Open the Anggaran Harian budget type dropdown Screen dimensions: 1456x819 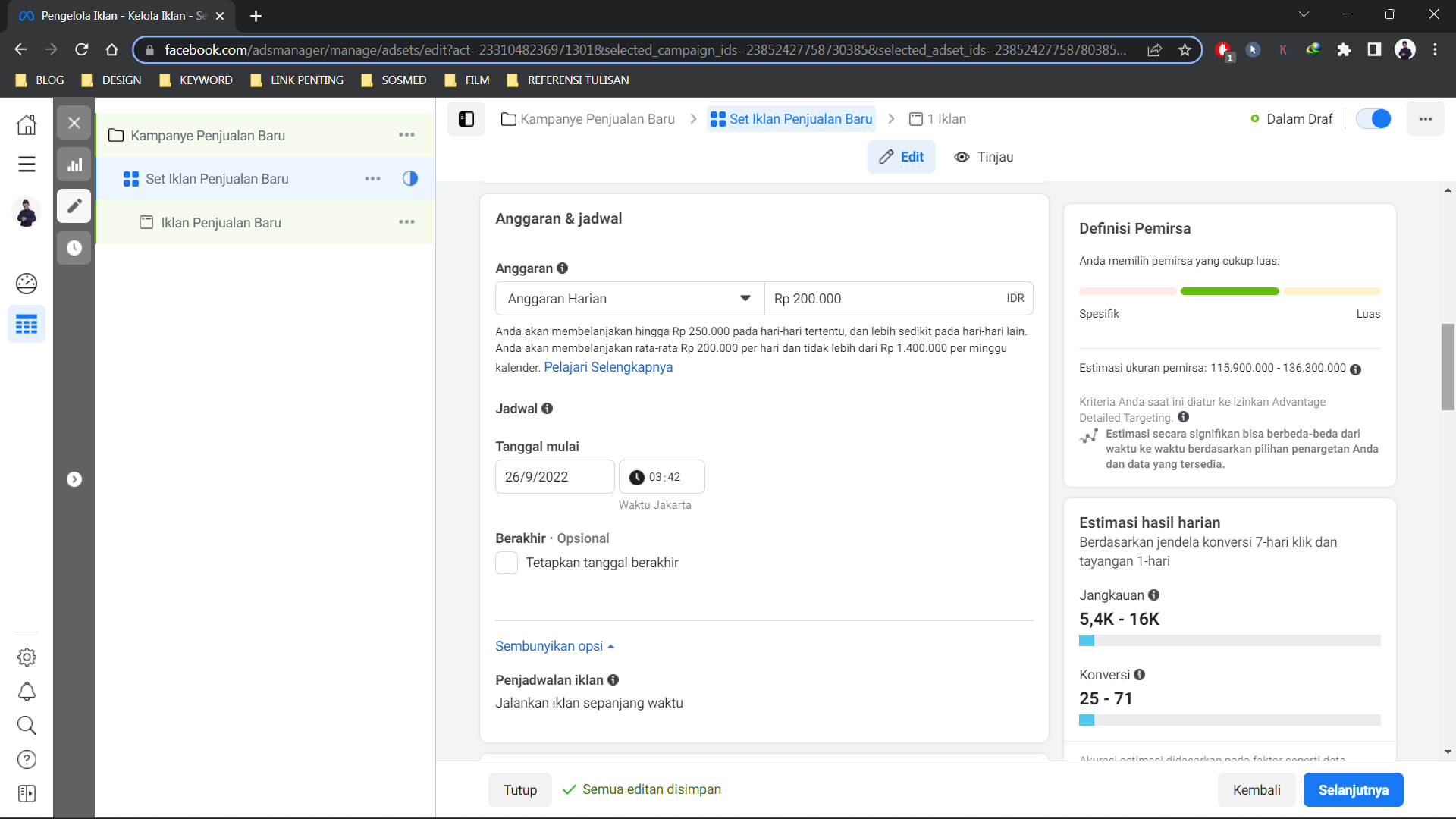click(x=629, y=299)
